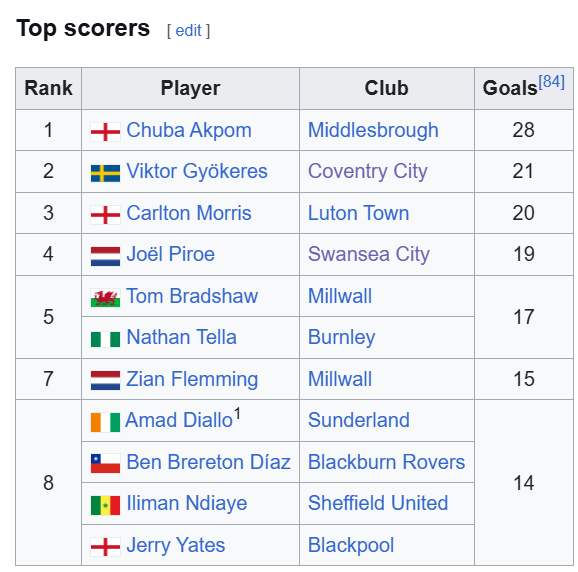Visit Carlton Morris player link

(189, 213)
